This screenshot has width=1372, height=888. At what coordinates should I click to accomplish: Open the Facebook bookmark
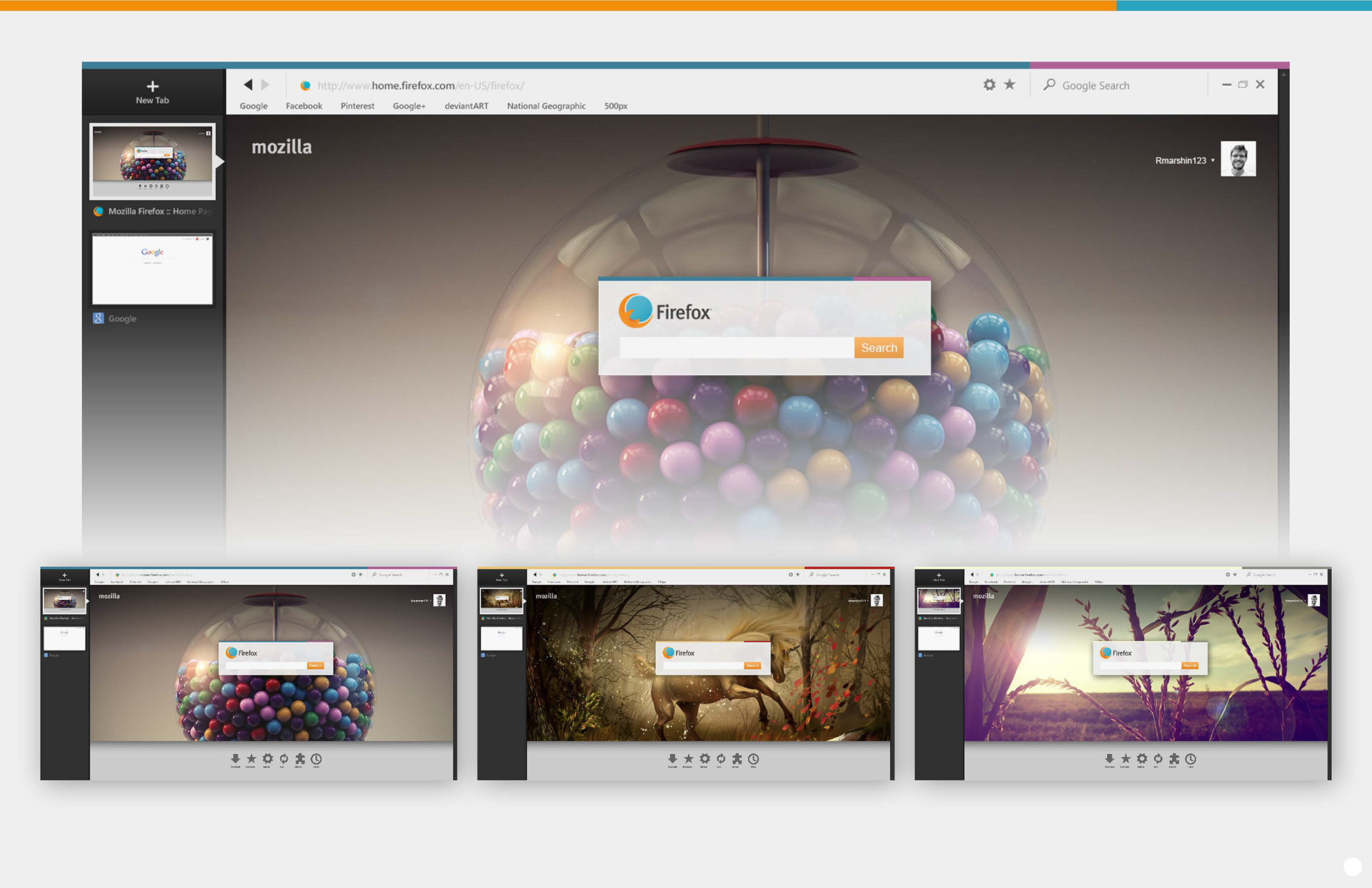[x=304, y=106]
